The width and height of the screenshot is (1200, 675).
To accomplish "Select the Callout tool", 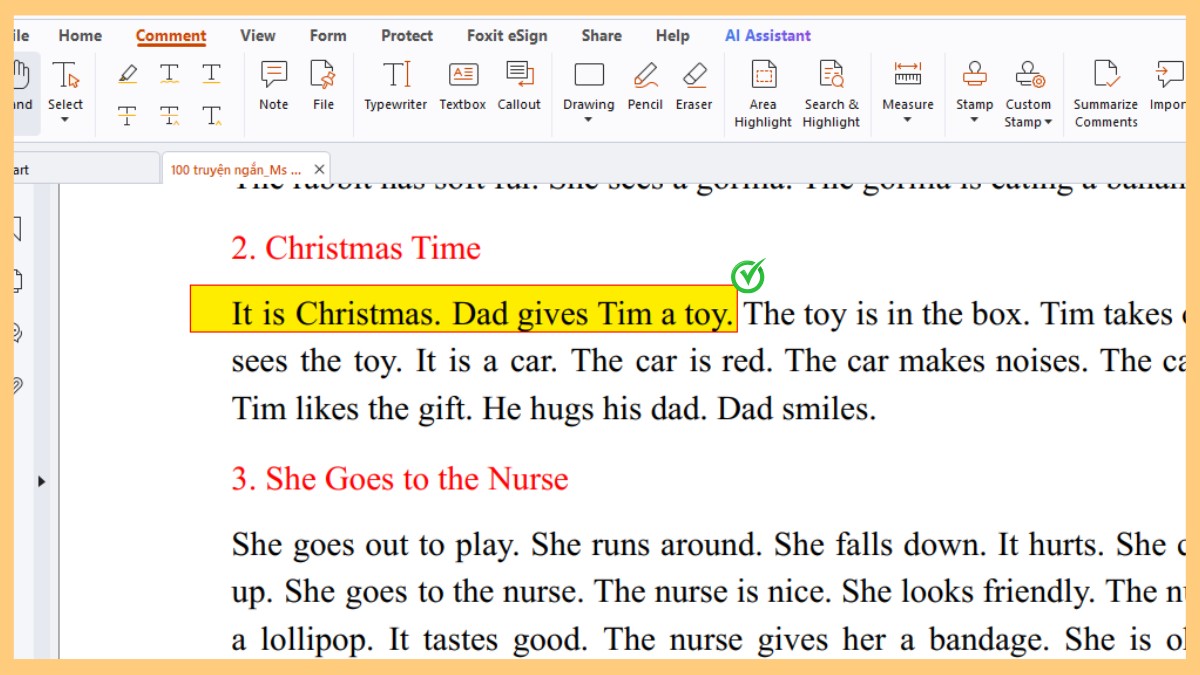I will 519,85.
